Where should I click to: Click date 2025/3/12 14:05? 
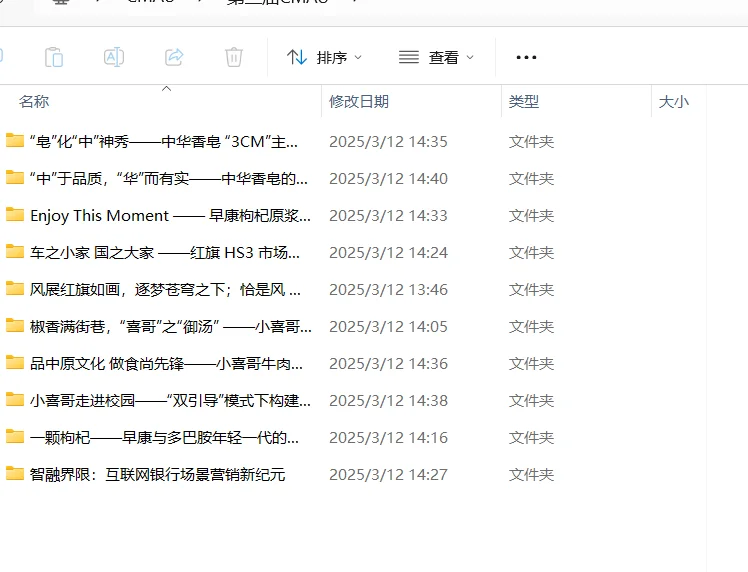[x=388, y=327]
